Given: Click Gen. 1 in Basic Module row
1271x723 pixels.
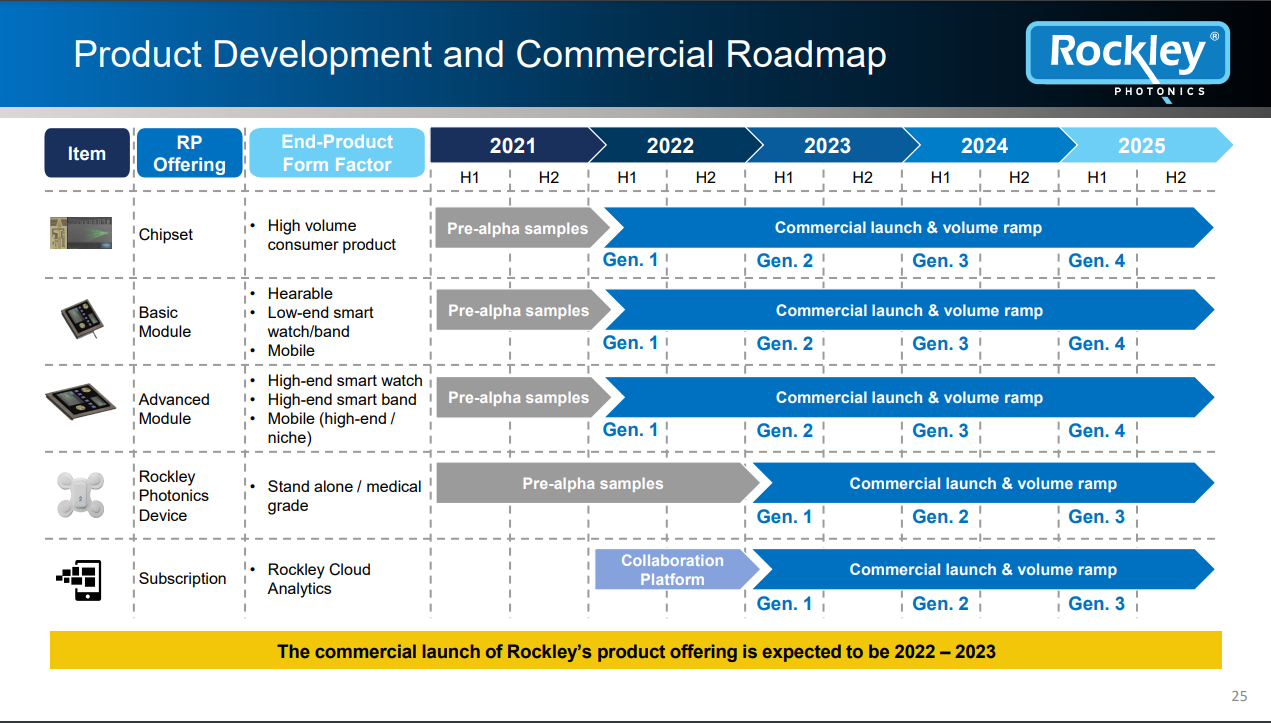Looking at the screenshot, I should click(631, 342).
